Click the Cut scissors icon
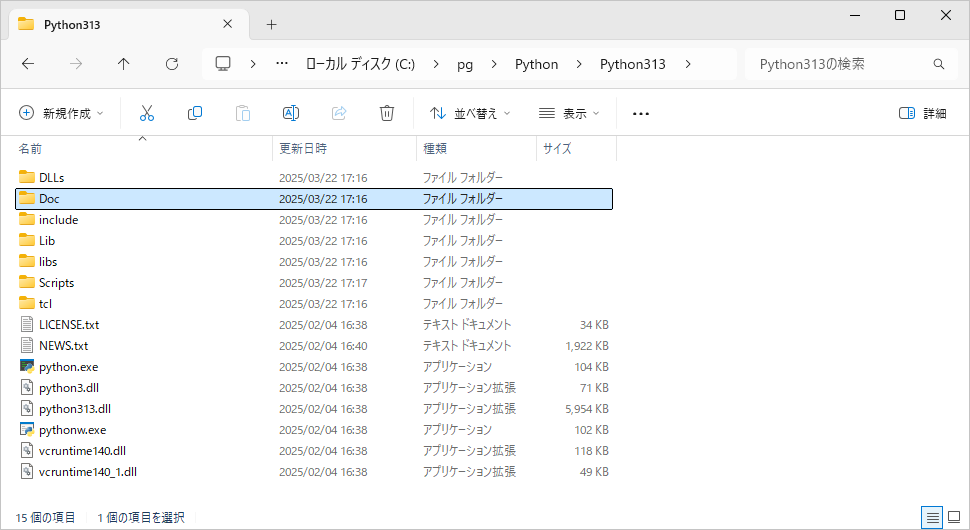 147,113
